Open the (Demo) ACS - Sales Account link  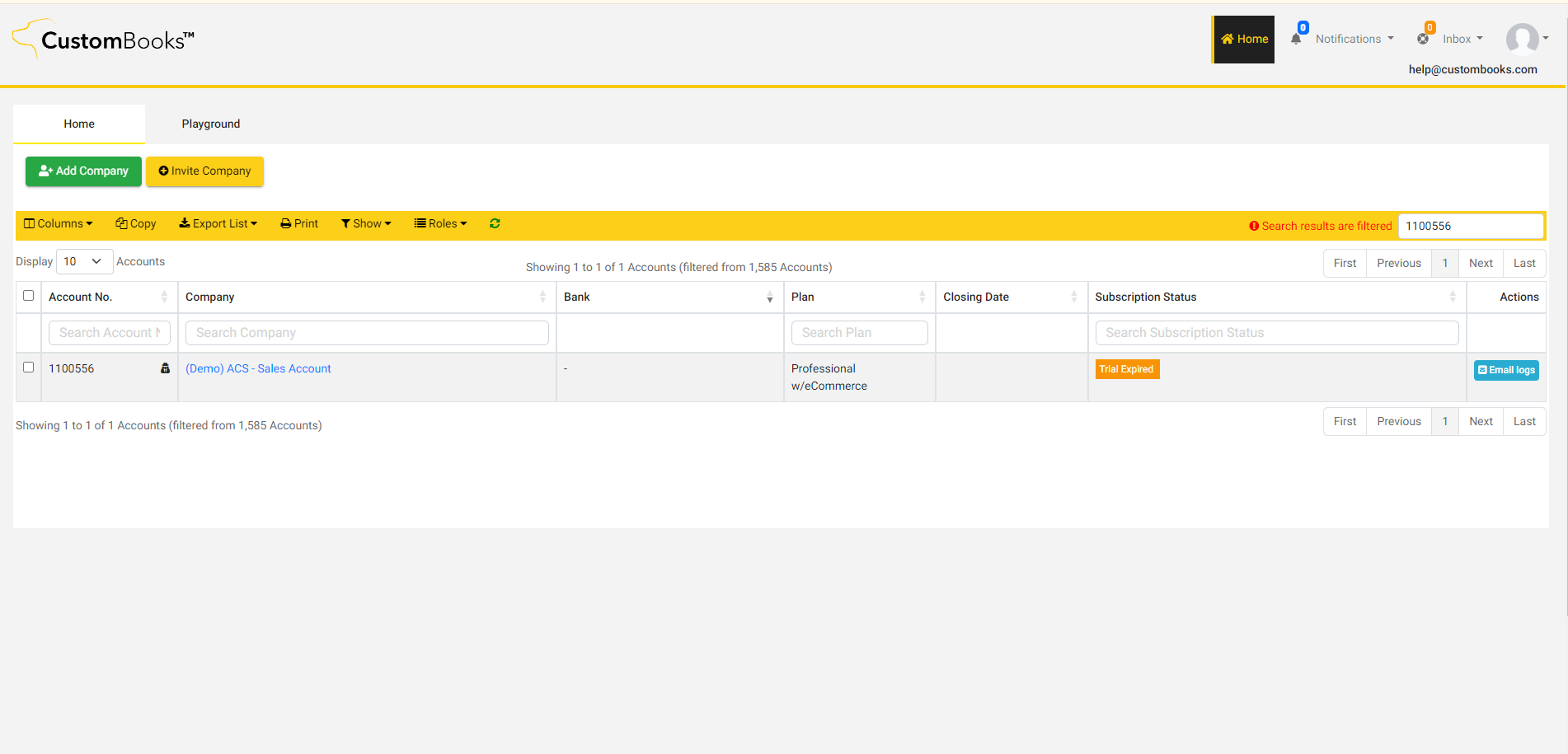pyautogui.click(x=258, y=368)
